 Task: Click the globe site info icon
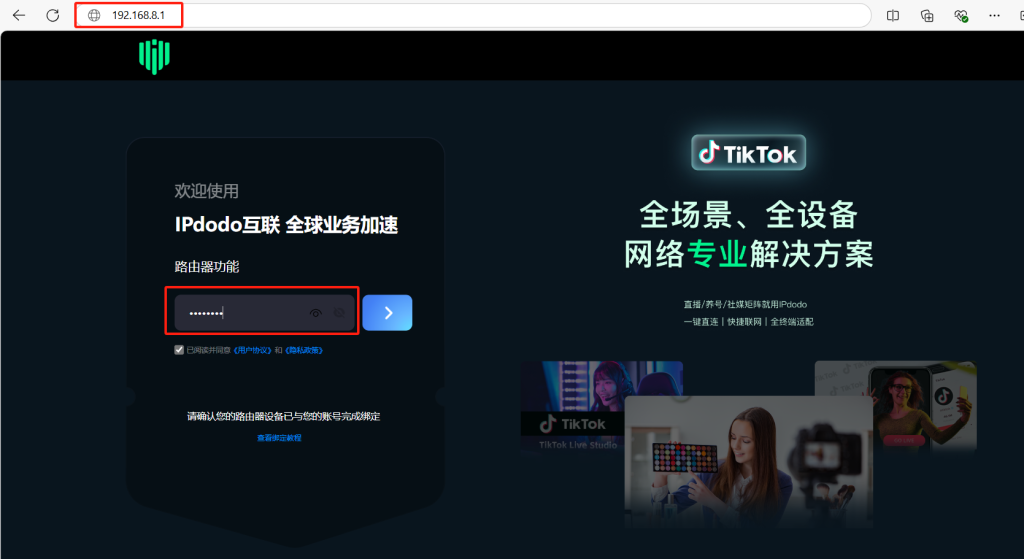tap(94, 15)
